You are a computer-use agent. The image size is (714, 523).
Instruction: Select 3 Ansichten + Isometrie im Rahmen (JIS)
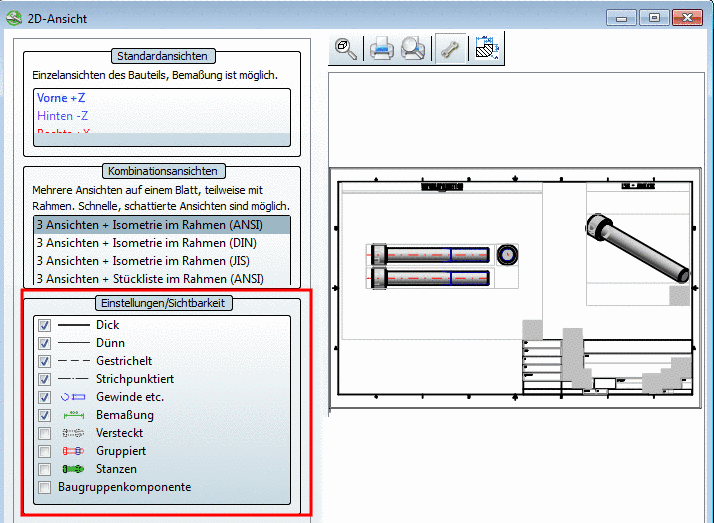162,261
